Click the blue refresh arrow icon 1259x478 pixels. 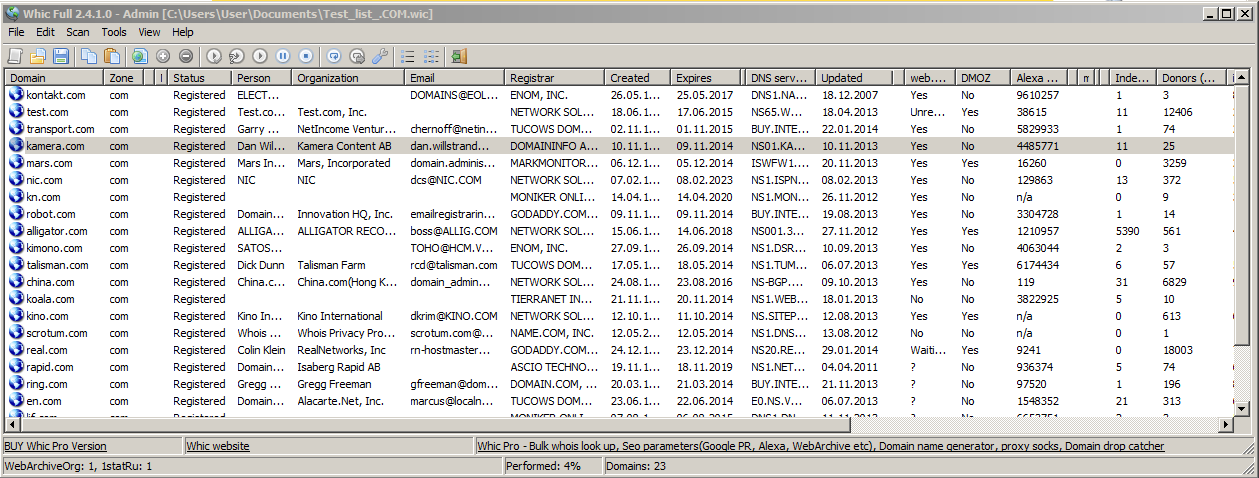334,56
